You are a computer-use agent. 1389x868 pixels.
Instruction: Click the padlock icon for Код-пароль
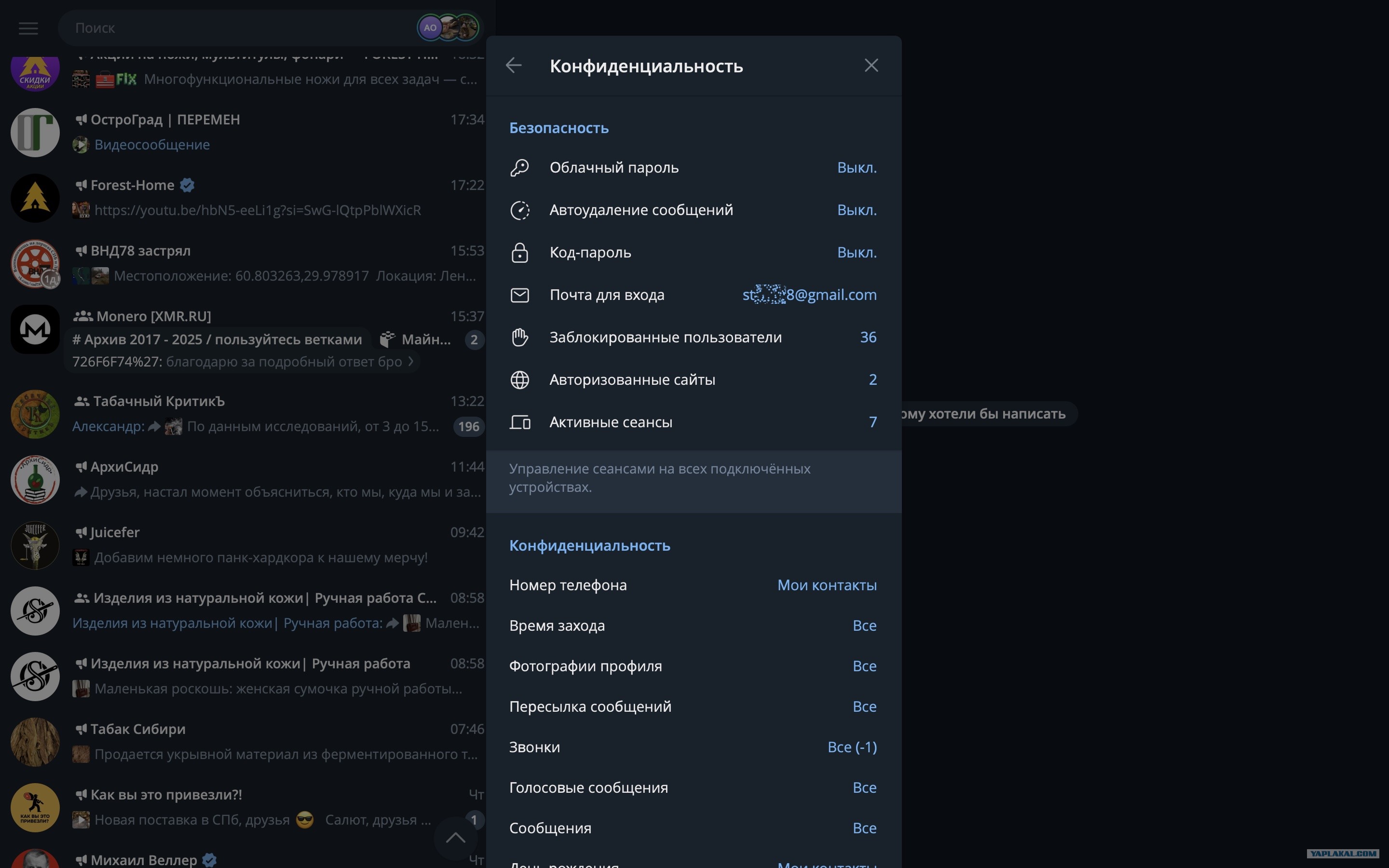519,253
